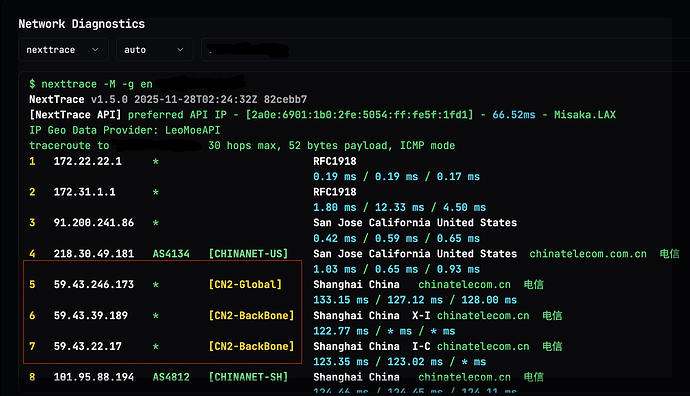The width and height of the screenshot is (690, 396).
Task: Click hop 8 IP 101.95.88.194
Action: pos(94,377)
